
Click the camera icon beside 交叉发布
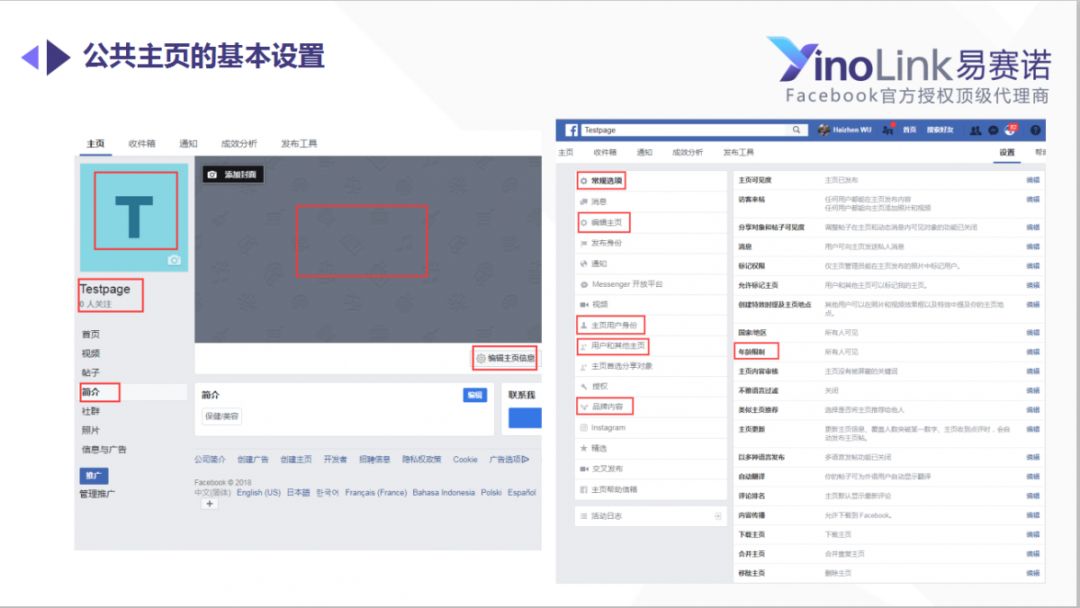(x=583, y=469)
